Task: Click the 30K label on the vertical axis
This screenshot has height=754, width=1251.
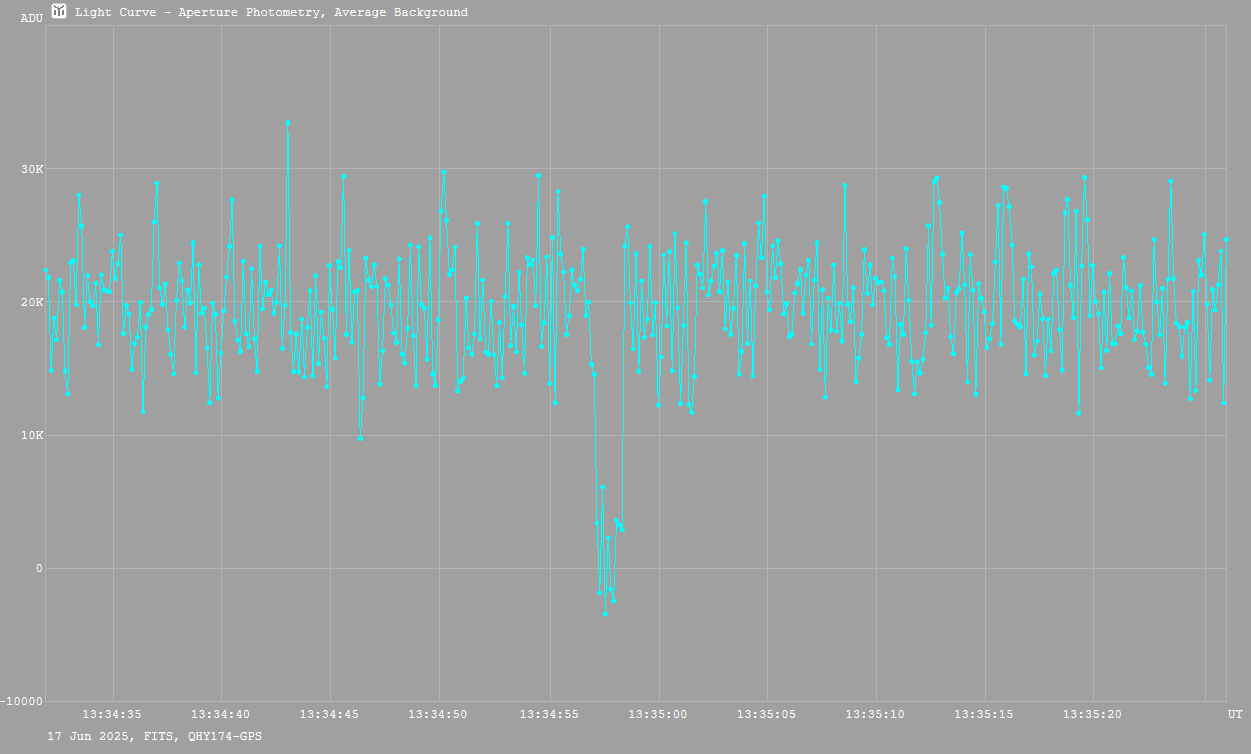Action: tap(33, 169)
